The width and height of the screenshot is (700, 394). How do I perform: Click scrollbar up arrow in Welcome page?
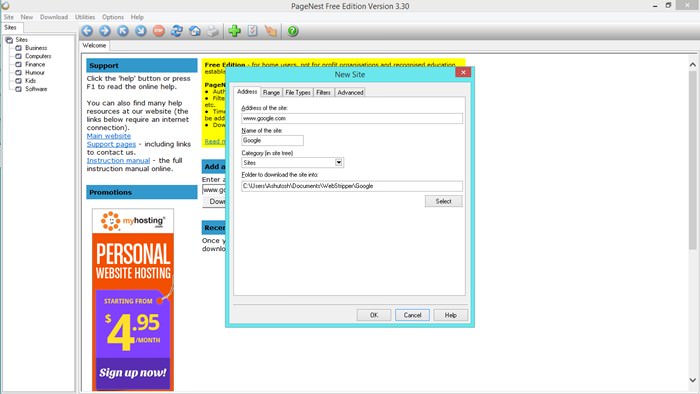pos(692,65)
